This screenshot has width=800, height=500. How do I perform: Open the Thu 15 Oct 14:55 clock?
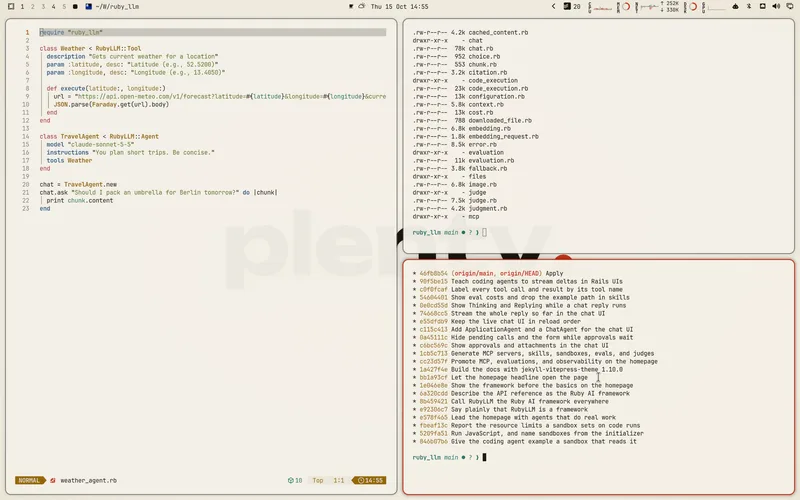pos(399,7)
